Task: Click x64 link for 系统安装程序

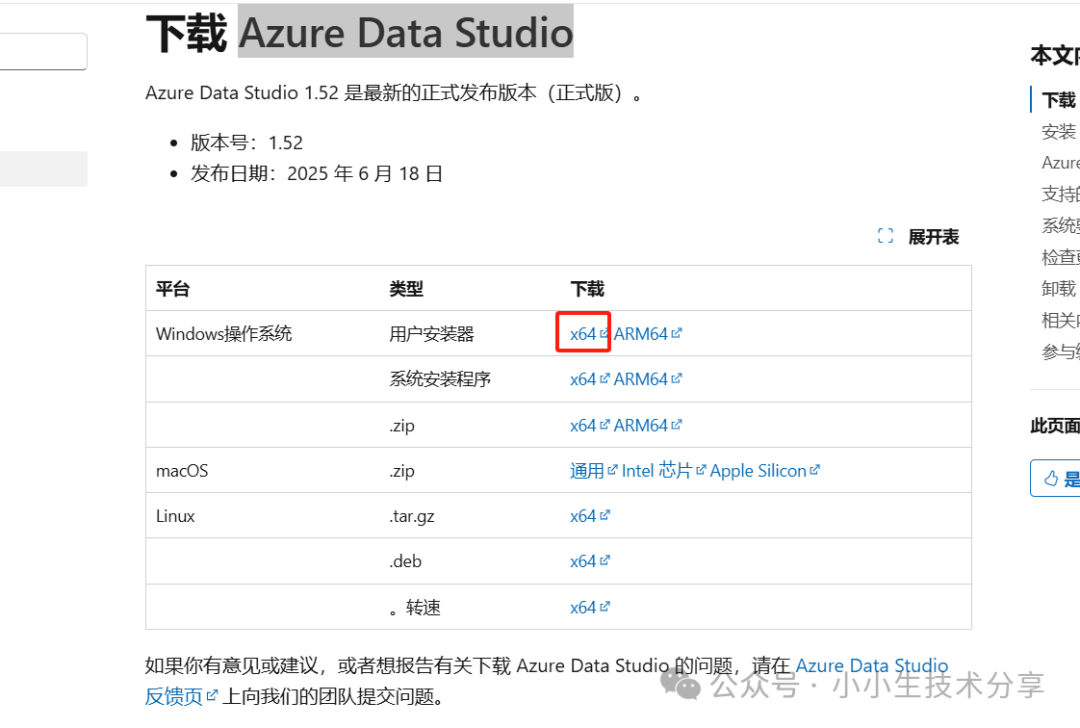Action: click(583, 380)
